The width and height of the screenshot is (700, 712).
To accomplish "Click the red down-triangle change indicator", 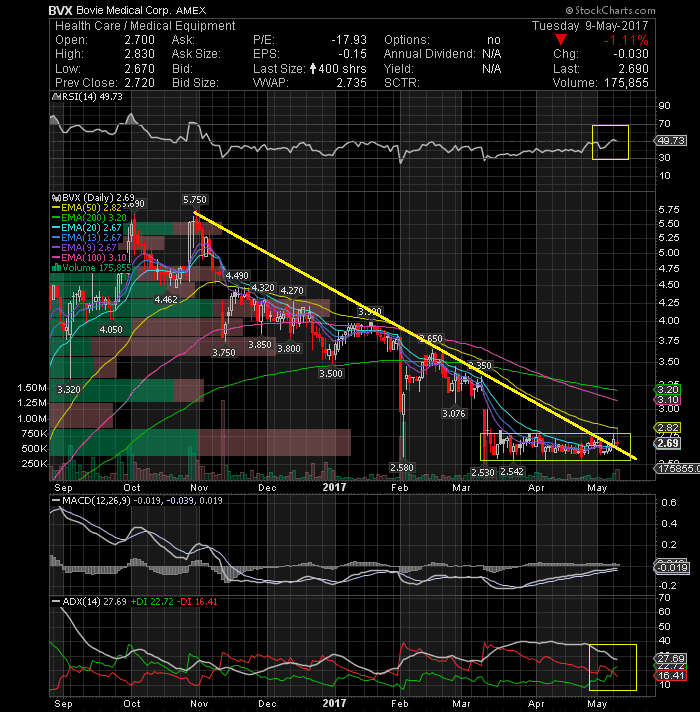I will point(561,40).
